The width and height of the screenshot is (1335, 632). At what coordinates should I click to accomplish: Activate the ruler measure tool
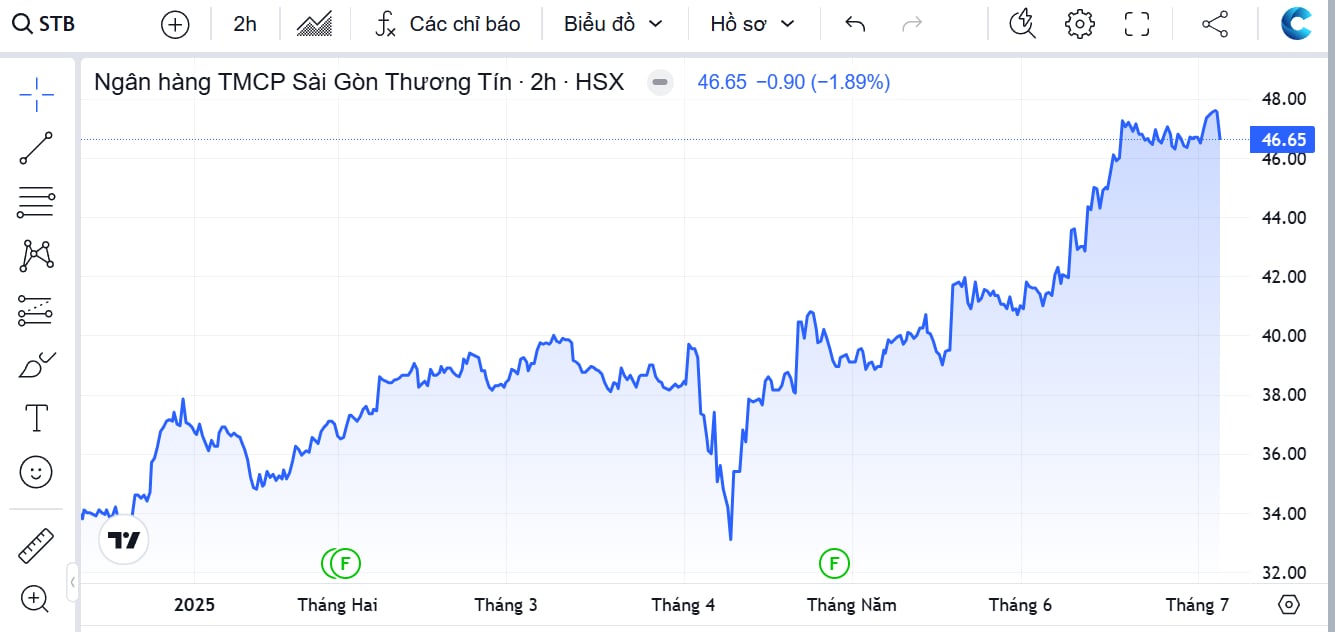37,545
